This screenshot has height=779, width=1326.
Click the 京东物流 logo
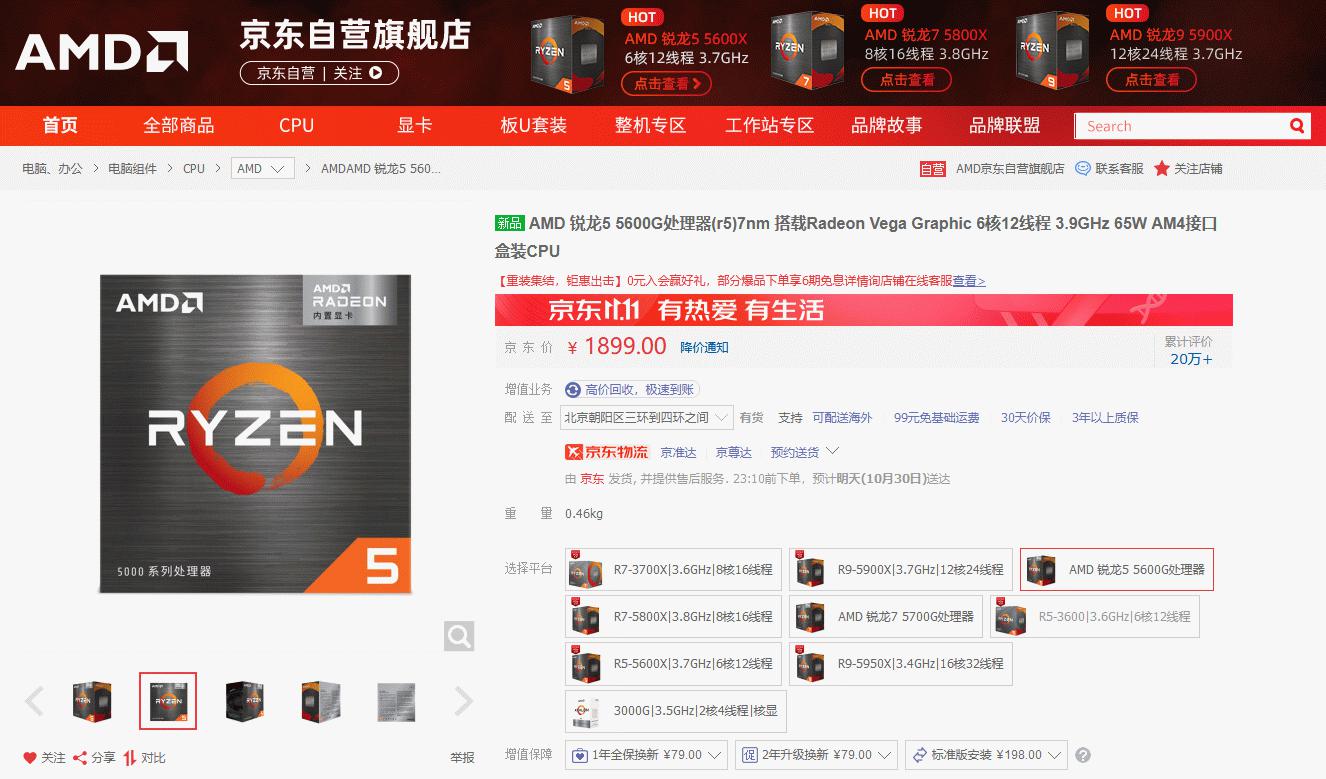607,452
